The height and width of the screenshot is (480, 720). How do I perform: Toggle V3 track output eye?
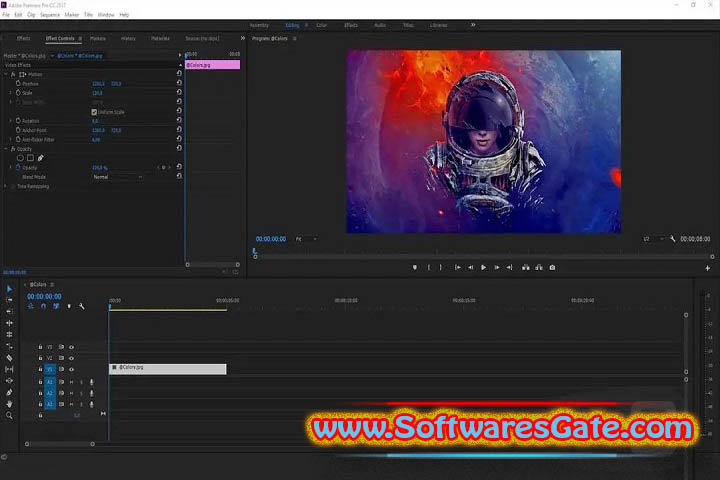coord(72,347)
